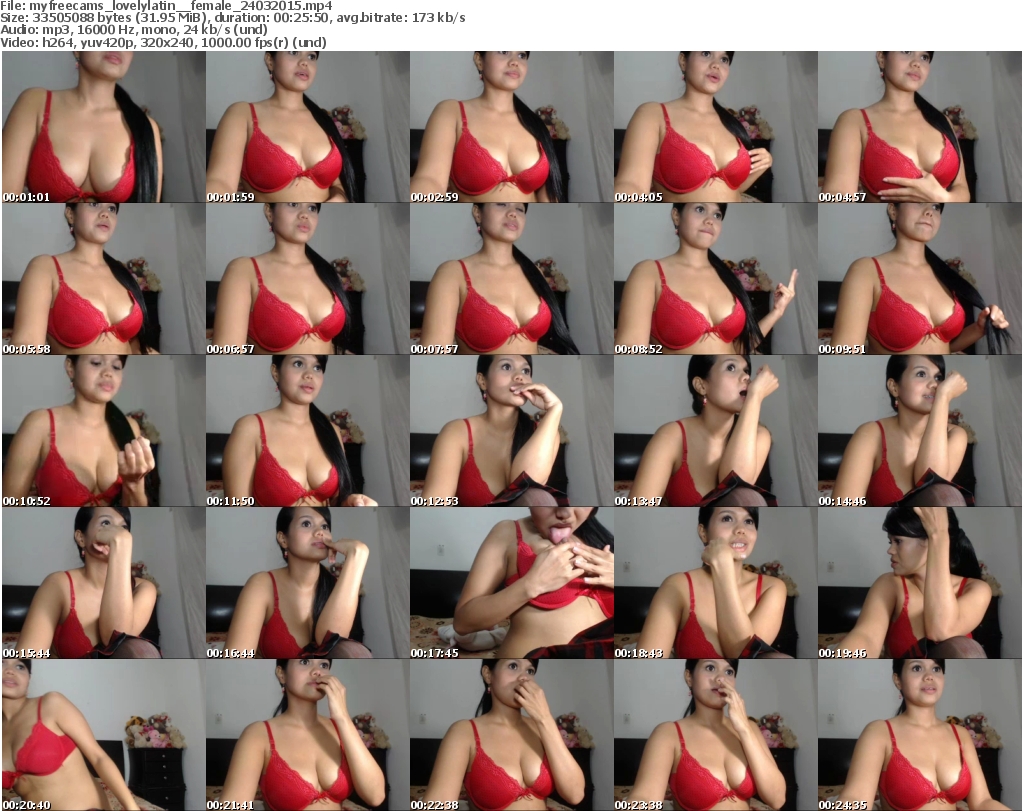Open the thumbnail stamped 00:24:35
Viewport: 1024px width, 811px height.
(920, 735)
